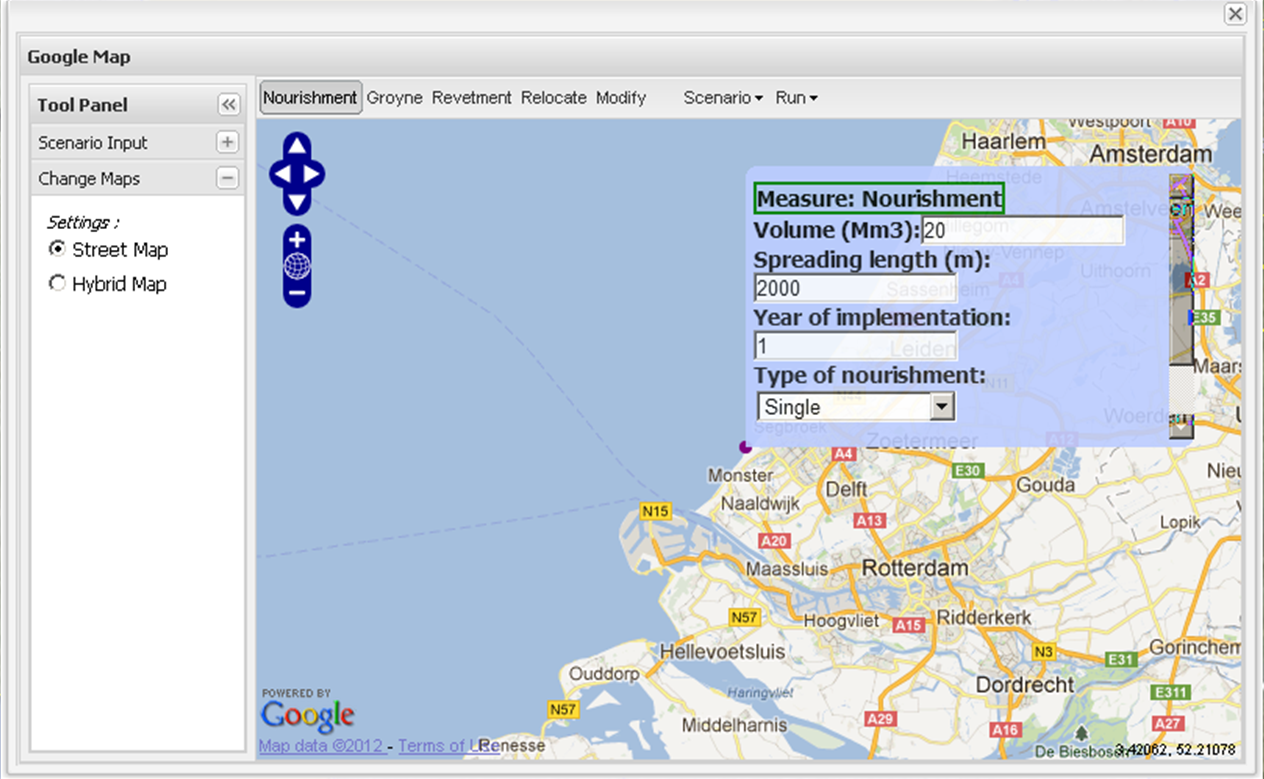
Task: Zoom out with the minus button
Action: pos(297,293)
